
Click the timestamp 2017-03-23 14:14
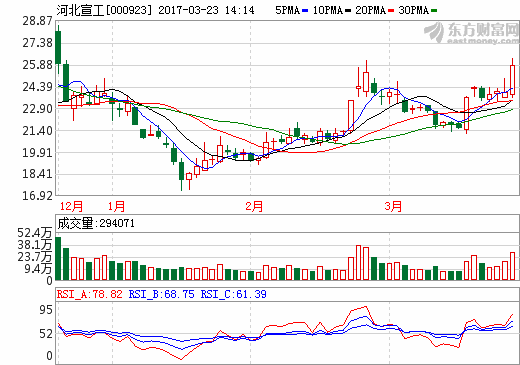point(206,10)
